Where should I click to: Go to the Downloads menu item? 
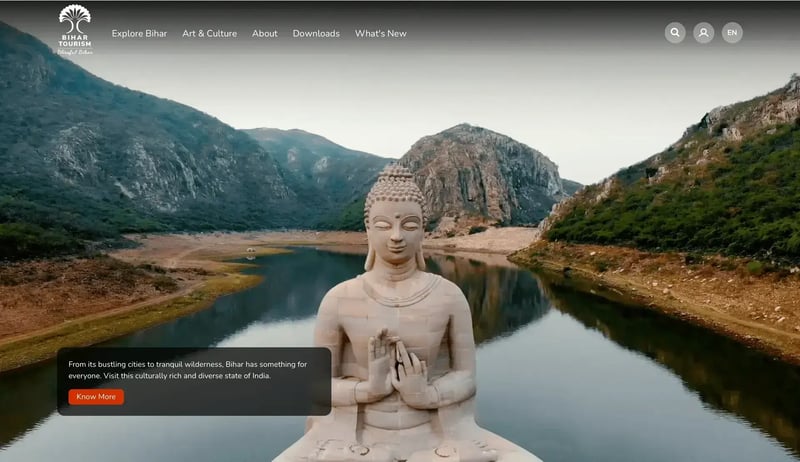(x=316, y=33)
